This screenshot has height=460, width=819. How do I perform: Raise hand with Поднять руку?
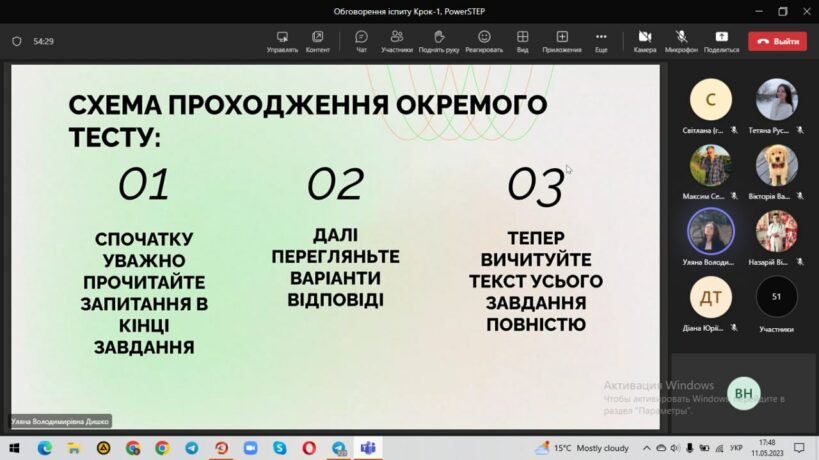coord(439,40)
